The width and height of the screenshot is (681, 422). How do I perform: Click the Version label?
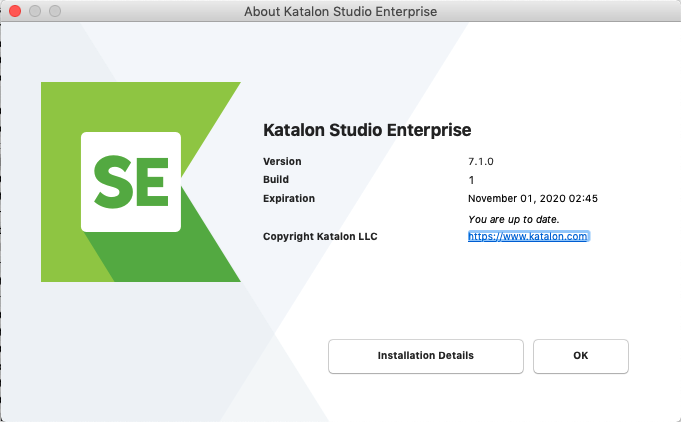(x=282, y=161)
